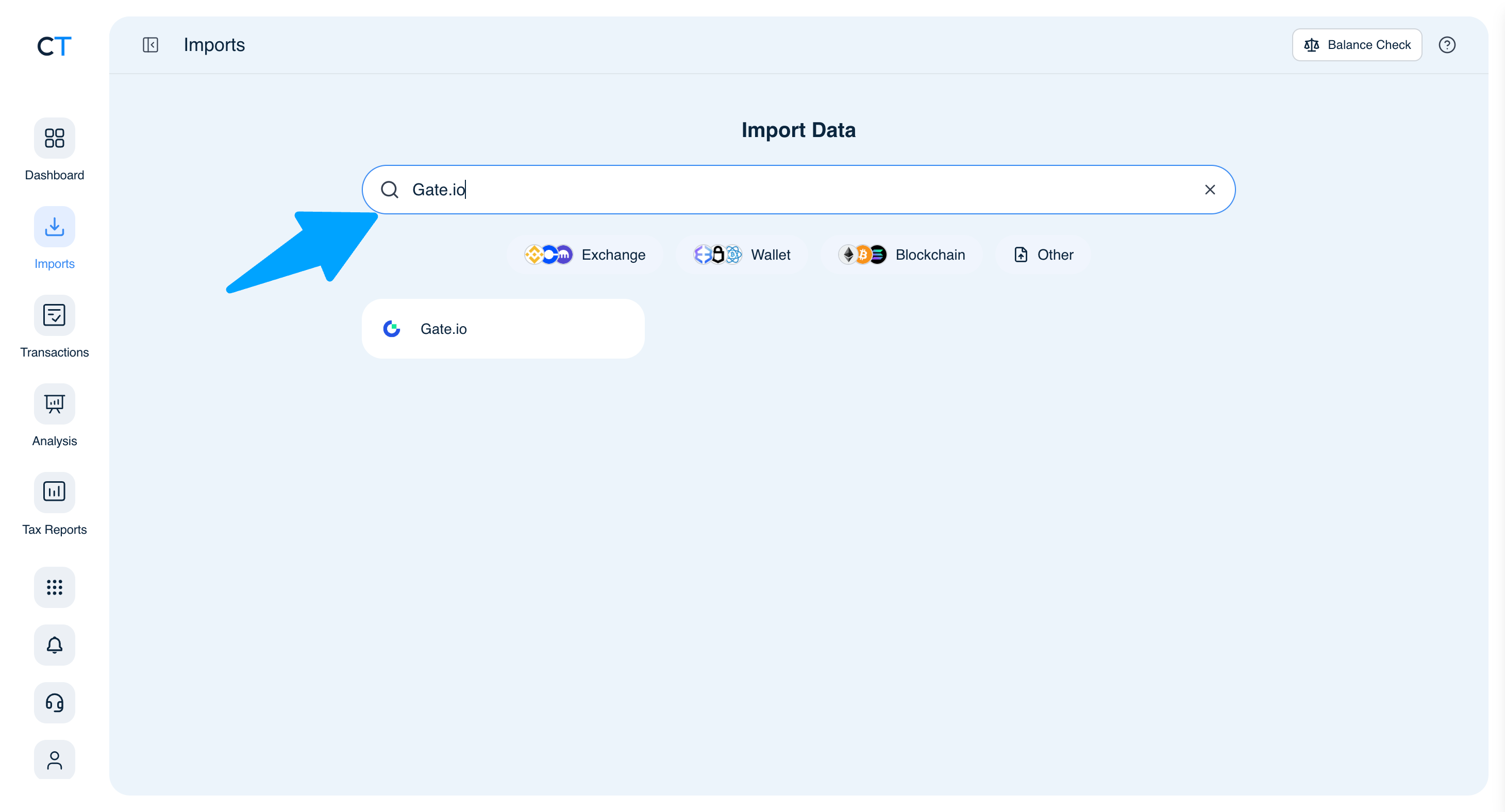Open the Analysis chart icon
This screenshot has height=812, width=1505.
[54, 403]
